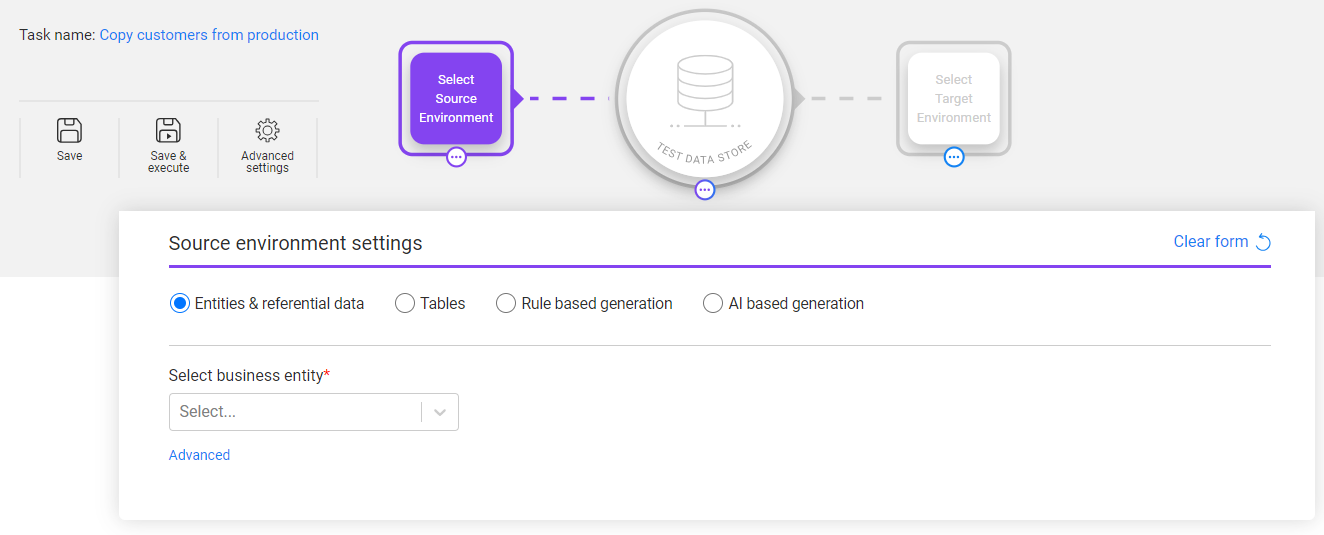1324x535 pixels.
Task: Choose the Tables radio option
Action: coord(405,303)
